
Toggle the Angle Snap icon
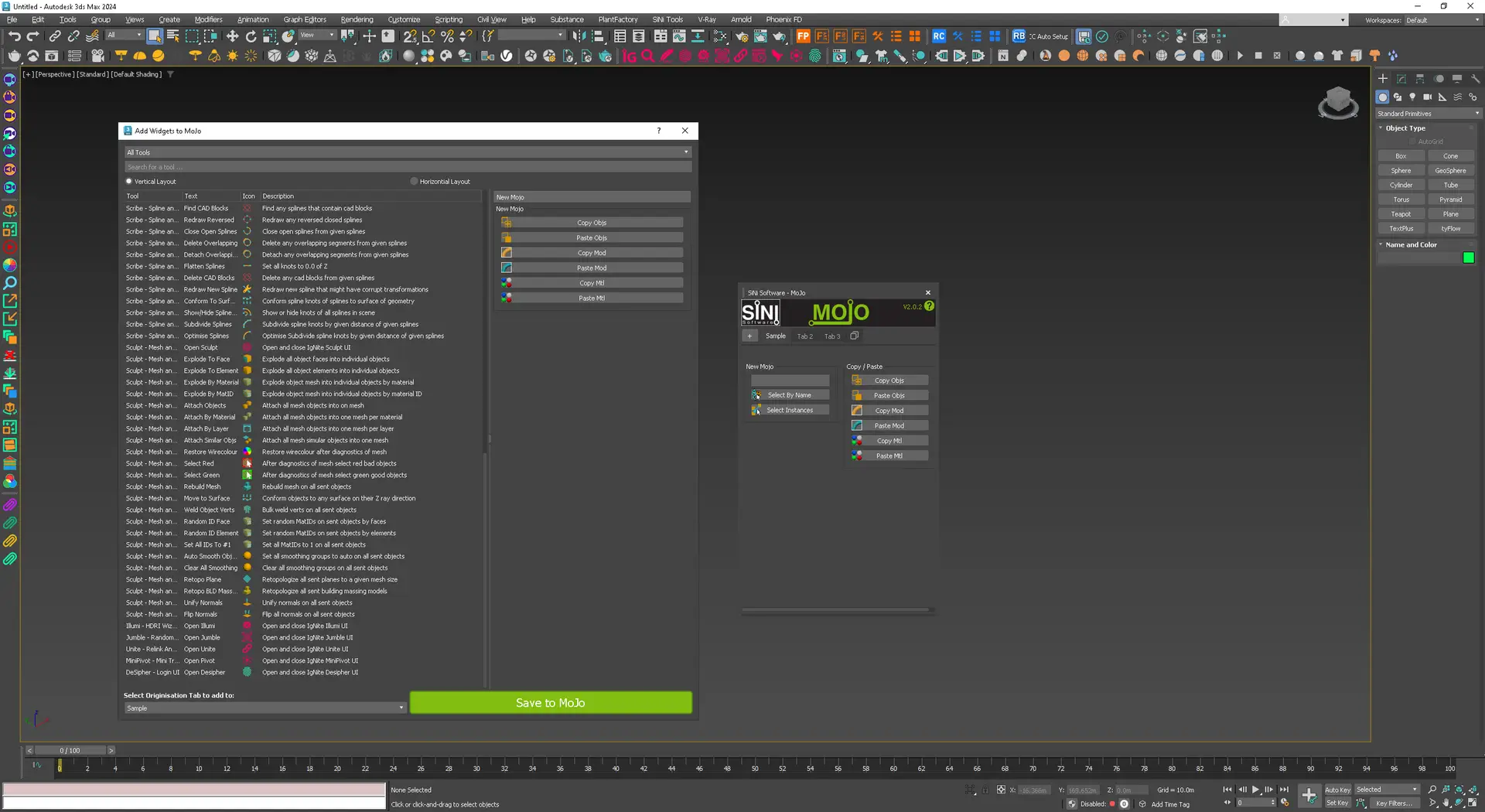tap(428, 36)
